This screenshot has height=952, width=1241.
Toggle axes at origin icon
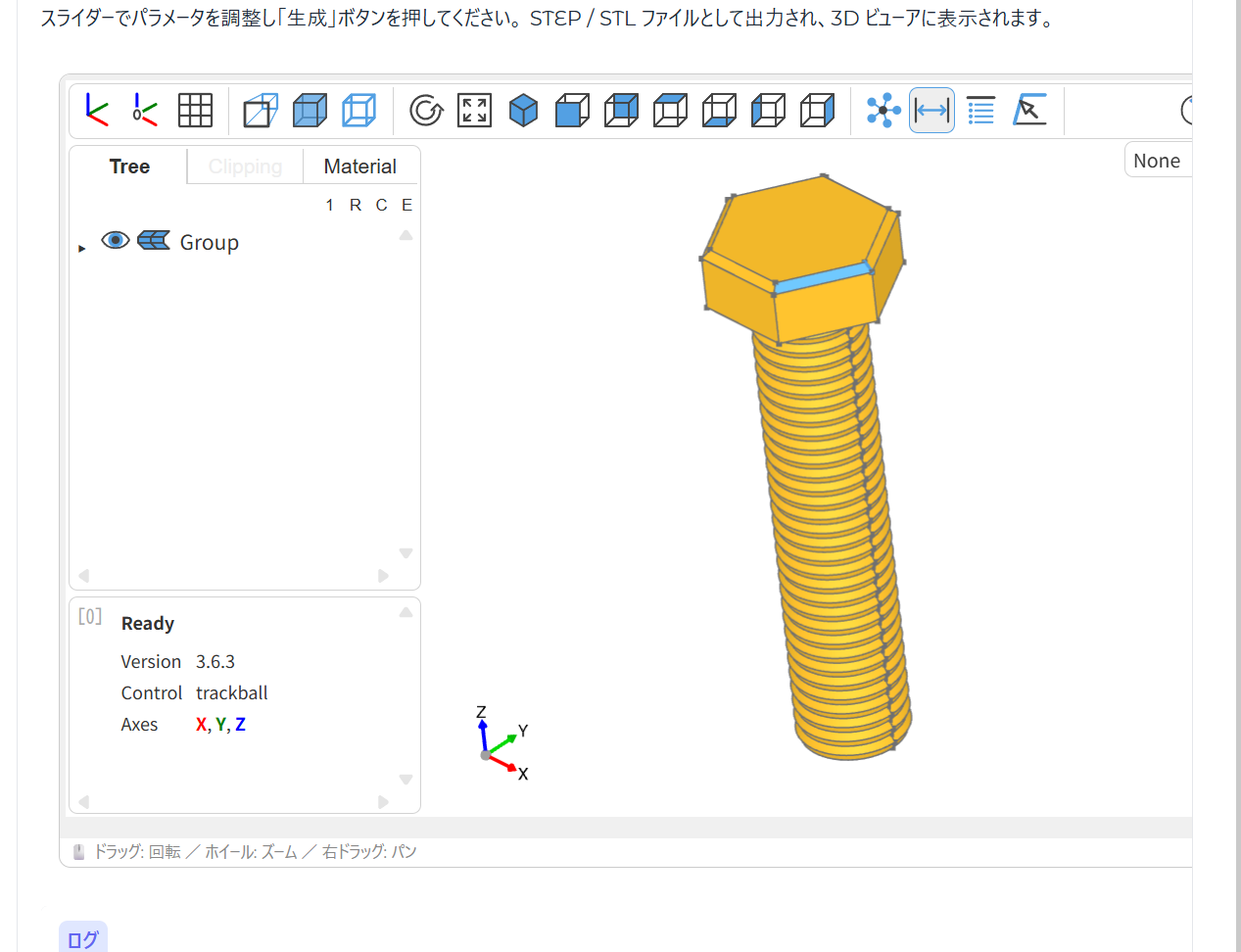[x=145, y=110]
